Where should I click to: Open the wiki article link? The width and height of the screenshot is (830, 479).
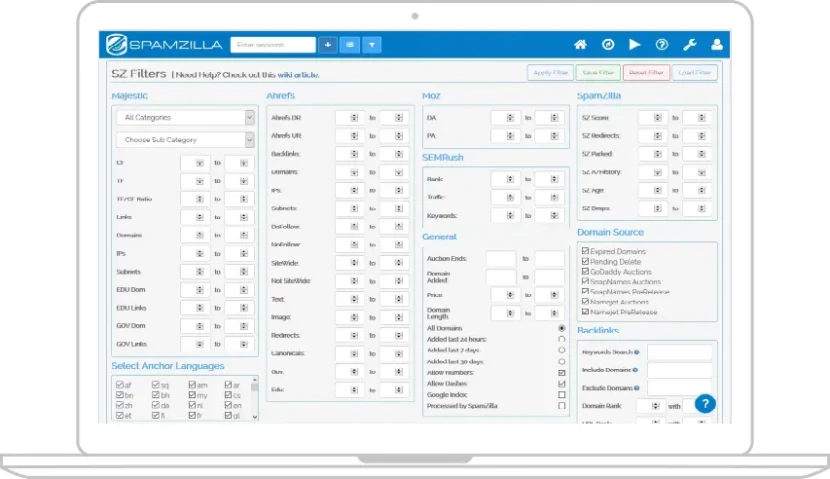(298, 75)
